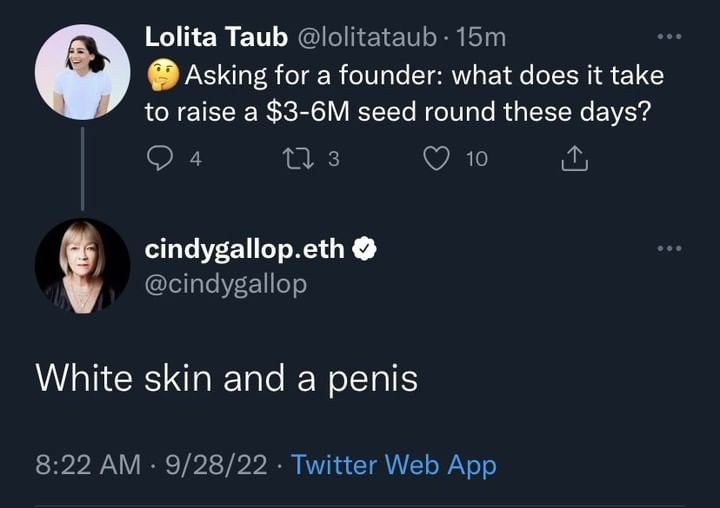Click the "White skin and a penis" reply text
The width and height of the screenshot is (720, 508).
pyautogui.click(x=226, y=377)
